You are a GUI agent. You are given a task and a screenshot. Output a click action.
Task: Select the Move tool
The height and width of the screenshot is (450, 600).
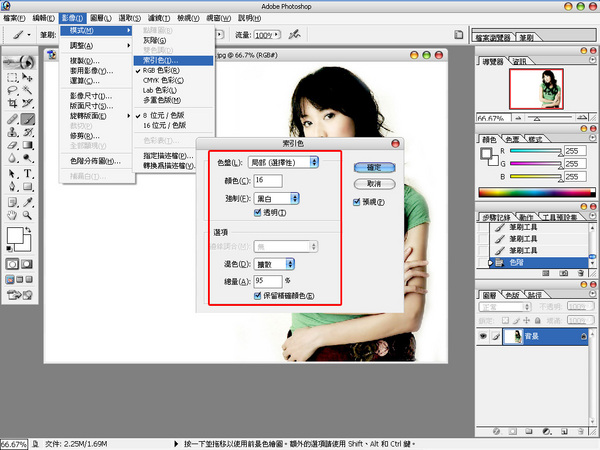click(x=27, y=78)
